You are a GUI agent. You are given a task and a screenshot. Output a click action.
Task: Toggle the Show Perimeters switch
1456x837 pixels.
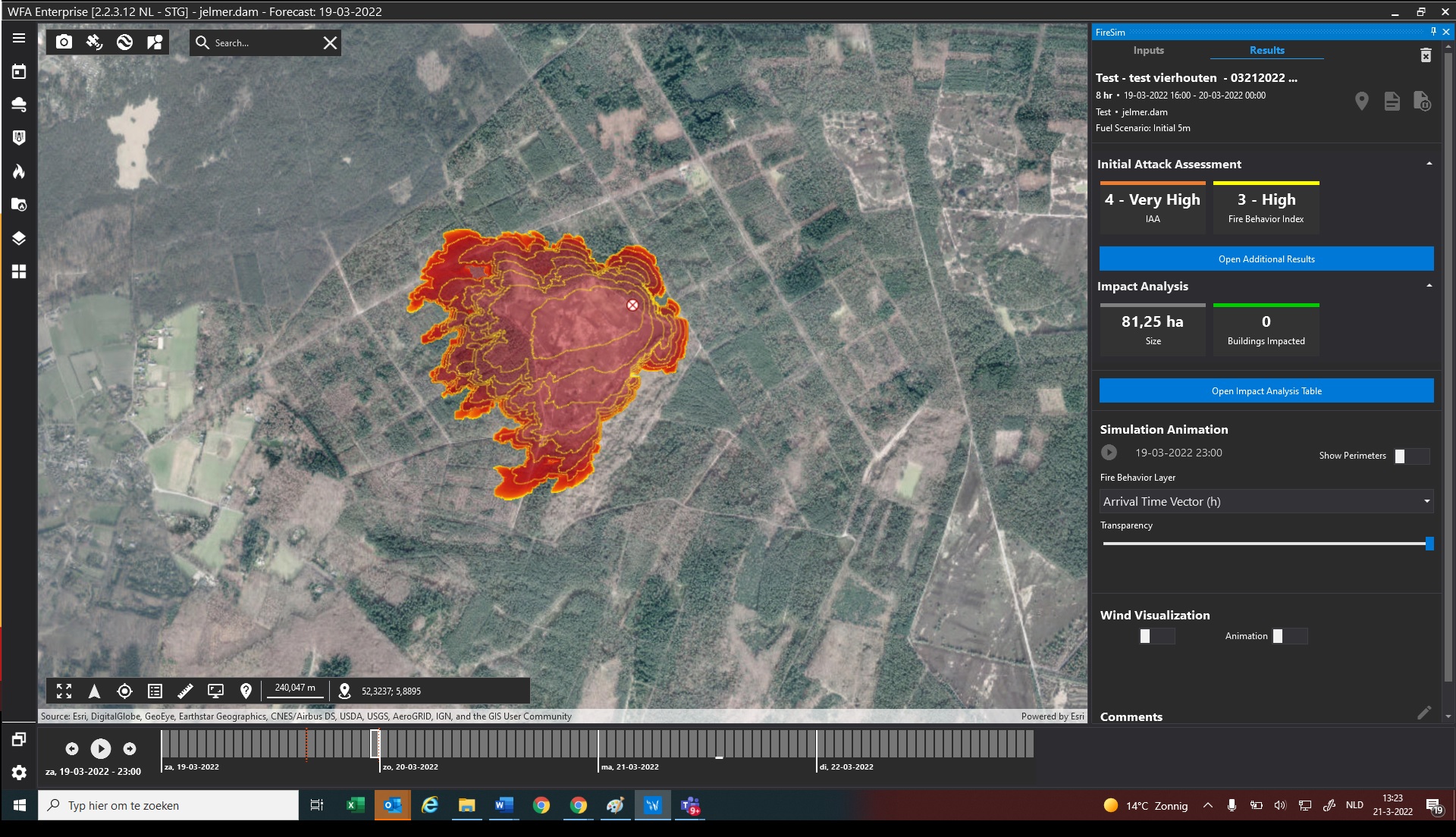[1411, 456]
